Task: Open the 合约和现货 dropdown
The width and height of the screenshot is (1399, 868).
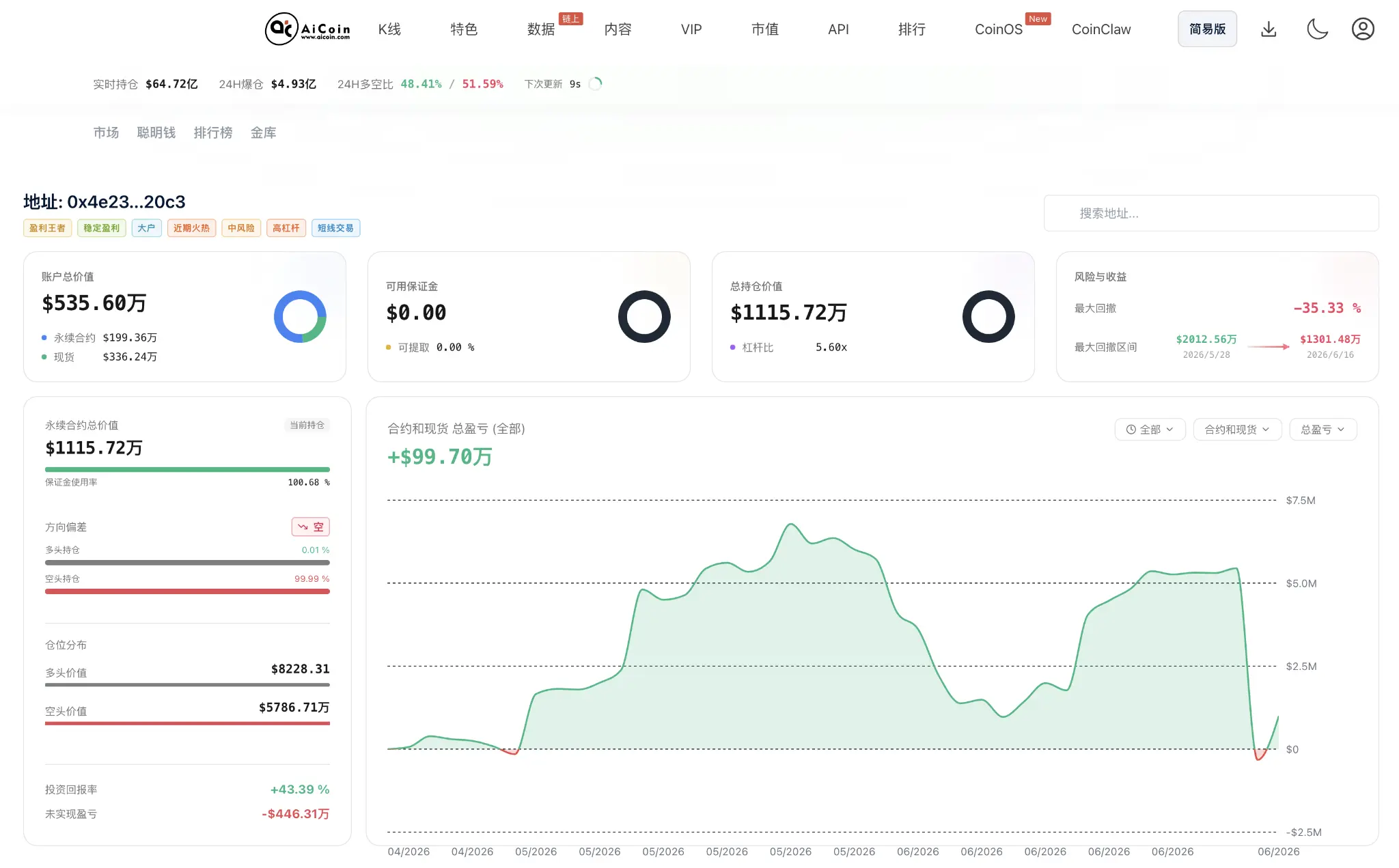Action: (1237, 430)
